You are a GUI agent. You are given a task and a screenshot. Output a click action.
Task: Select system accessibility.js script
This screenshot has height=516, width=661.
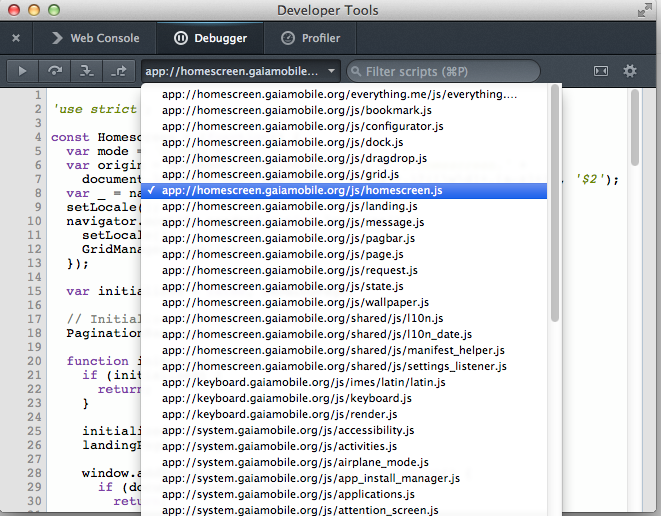(344, 430)
